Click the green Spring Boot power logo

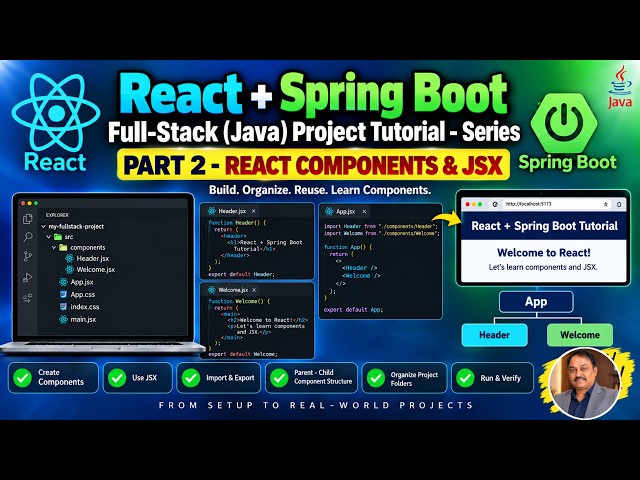tap(564, 122)
